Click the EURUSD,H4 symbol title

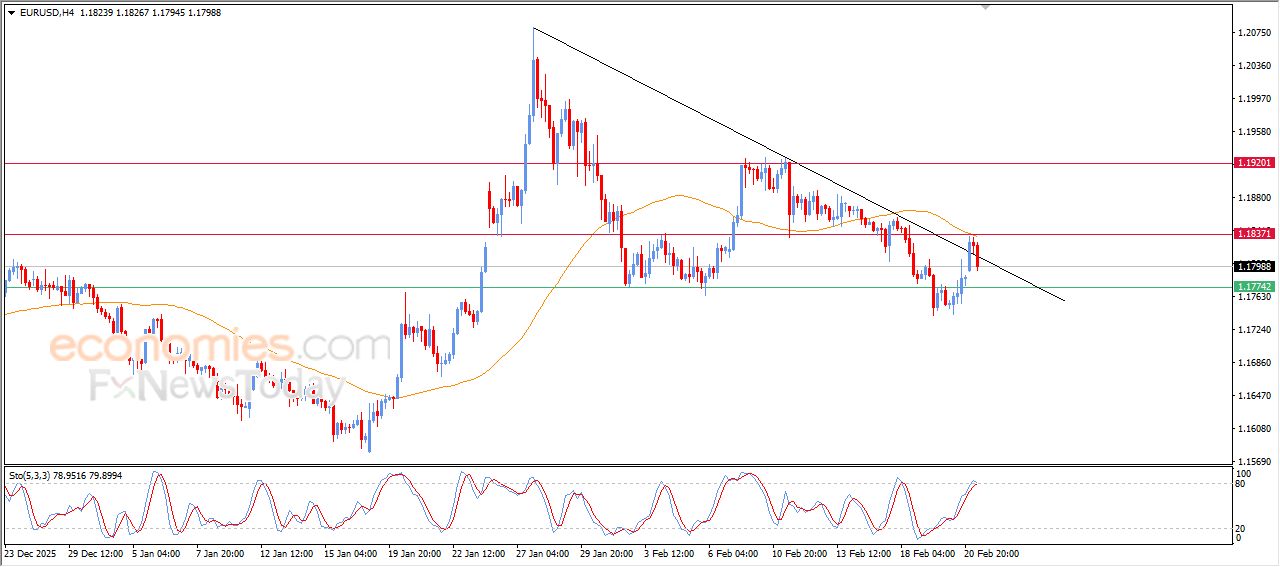47,12
